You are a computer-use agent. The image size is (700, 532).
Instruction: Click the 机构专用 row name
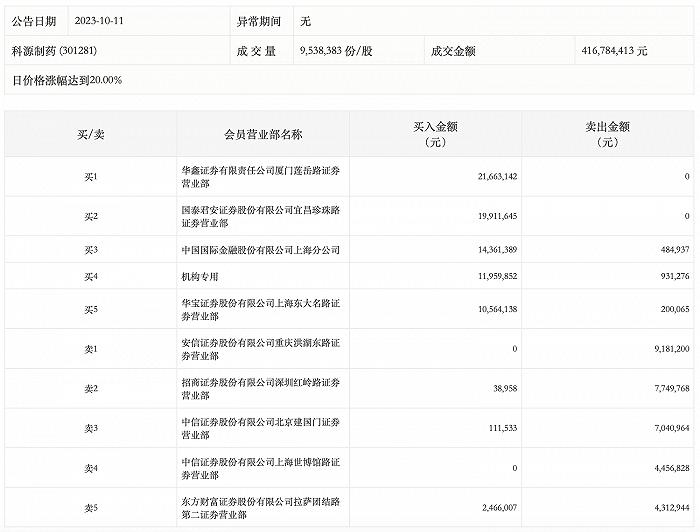(x=199, y=276)
